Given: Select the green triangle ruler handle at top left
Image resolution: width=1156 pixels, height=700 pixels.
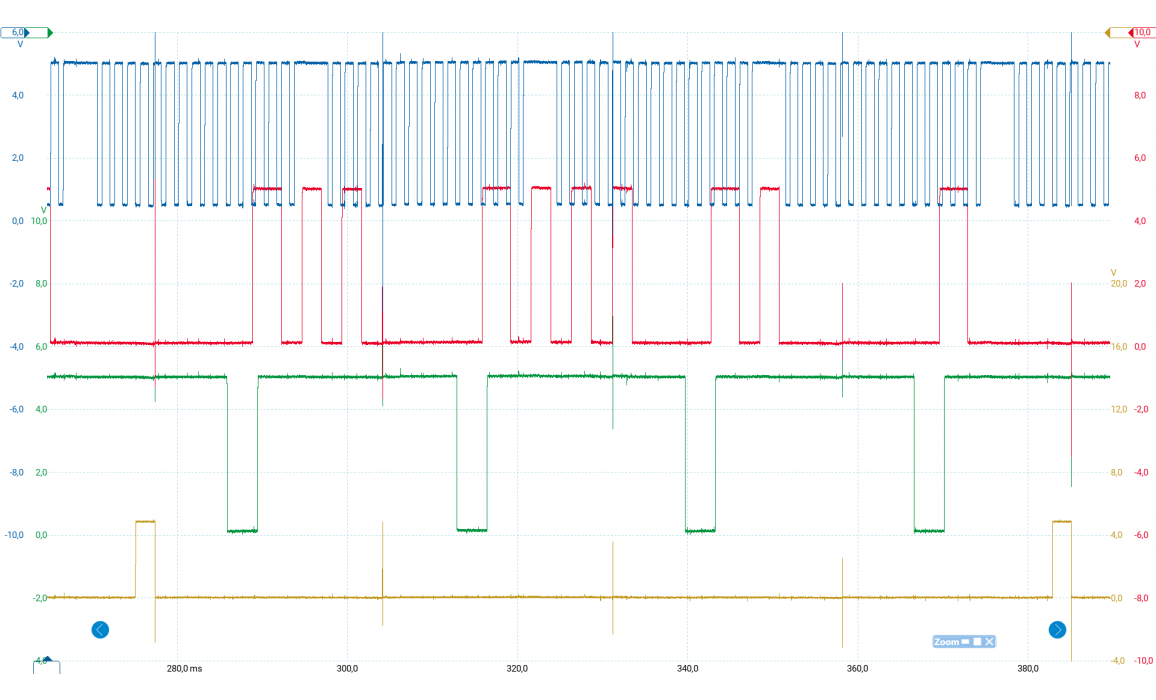Looking at the screenshot, I should [49, 33].
